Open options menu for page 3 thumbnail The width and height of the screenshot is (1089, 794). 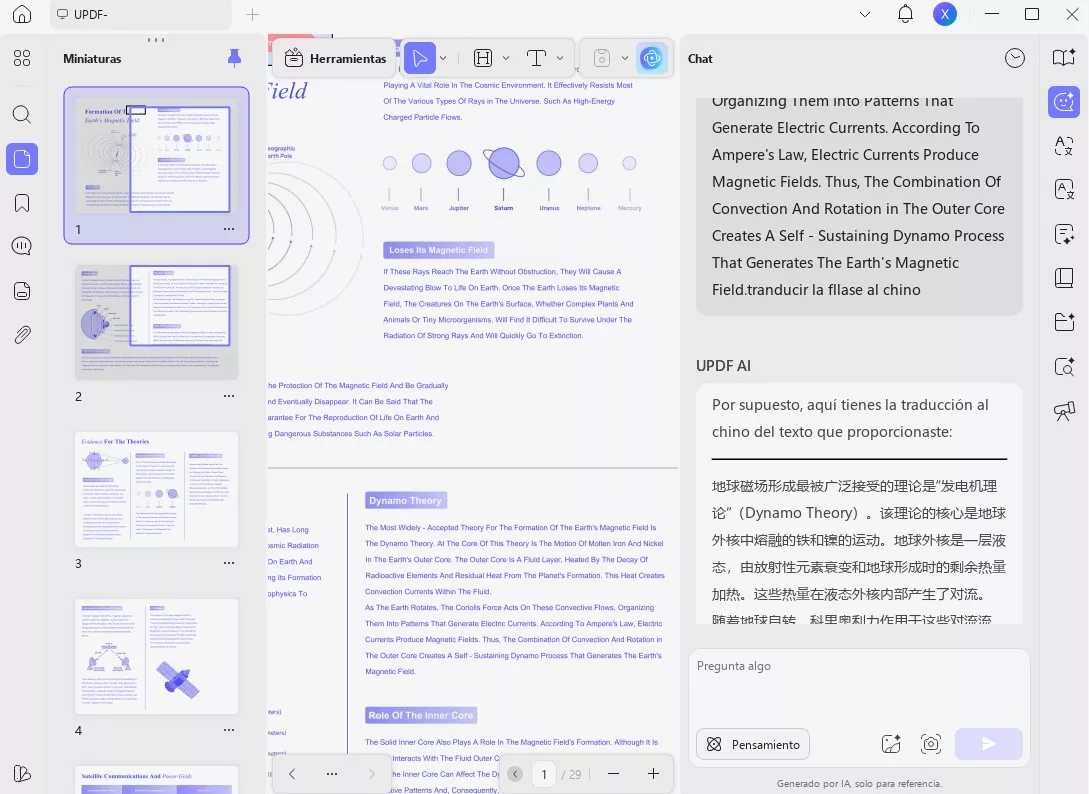(229, 563)
